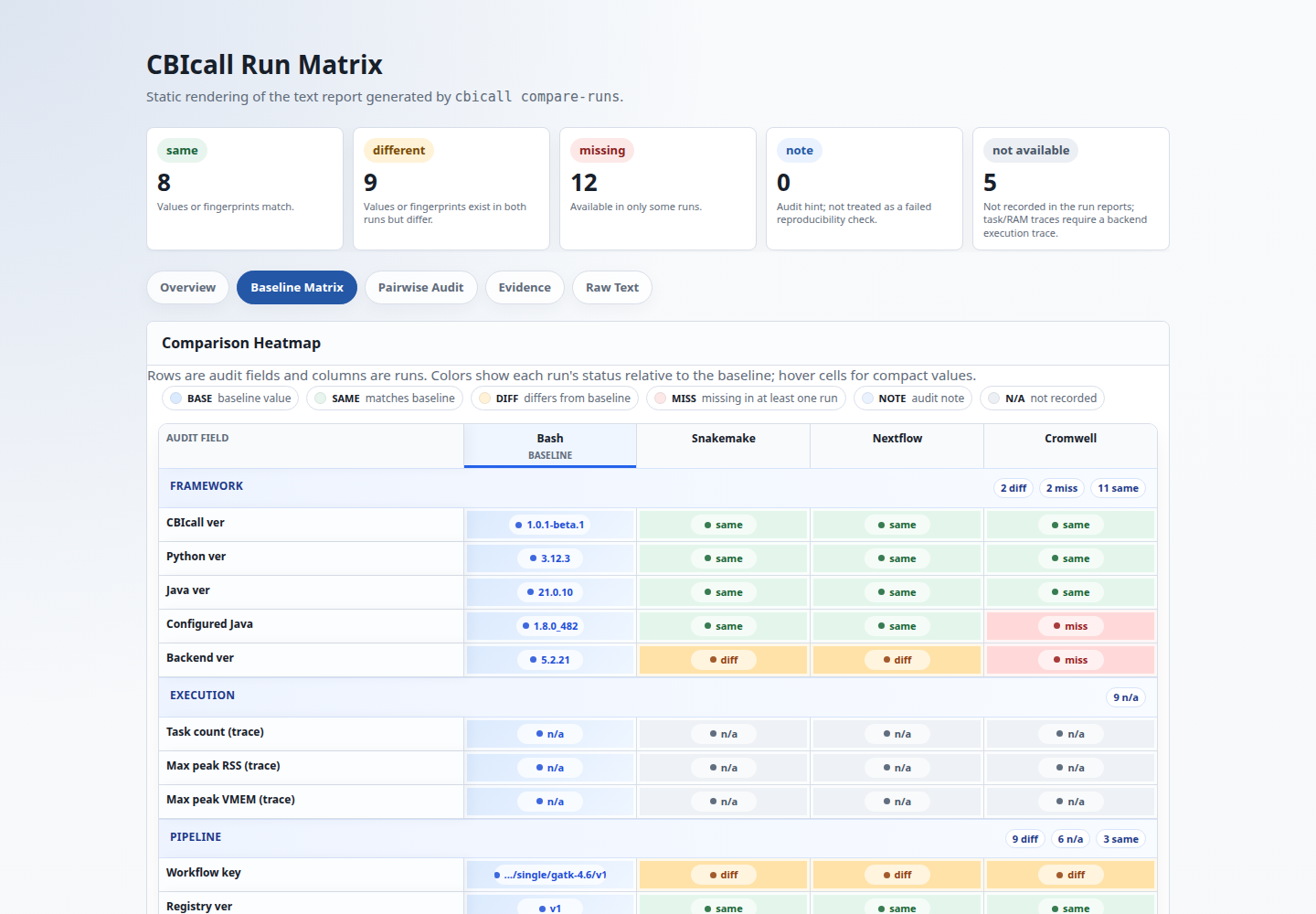Click the 'Configured Java' row label
The height and width of the screenshot is (914, 1316).
click(x=209, y=624)
